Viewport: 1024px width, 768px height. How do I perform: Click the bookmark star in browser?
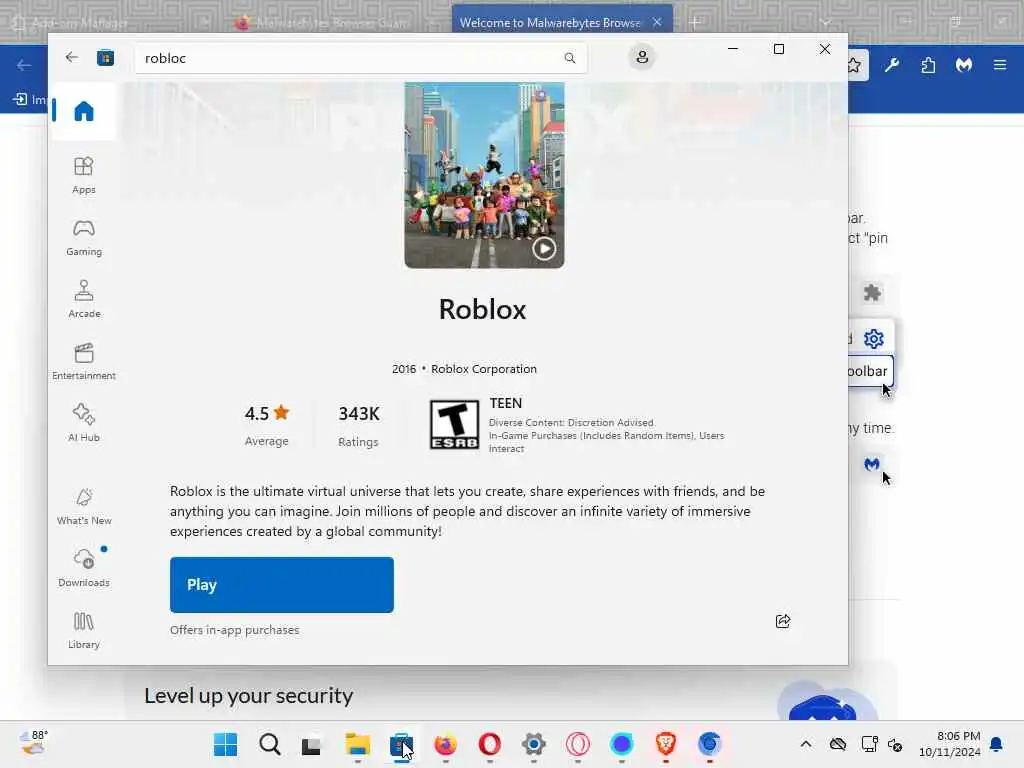coord(856,65)
